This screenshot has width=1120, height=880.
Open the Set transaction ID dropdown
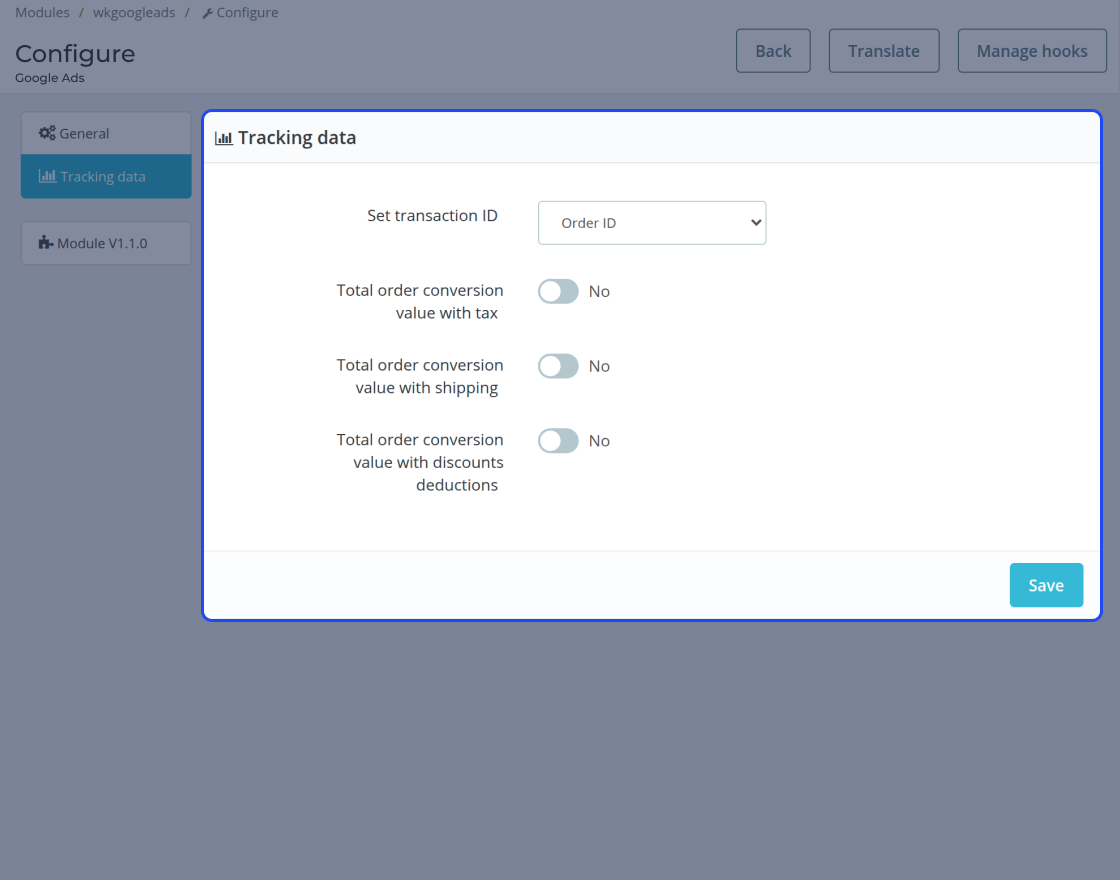pyautogui.click(x=651, y=223)
